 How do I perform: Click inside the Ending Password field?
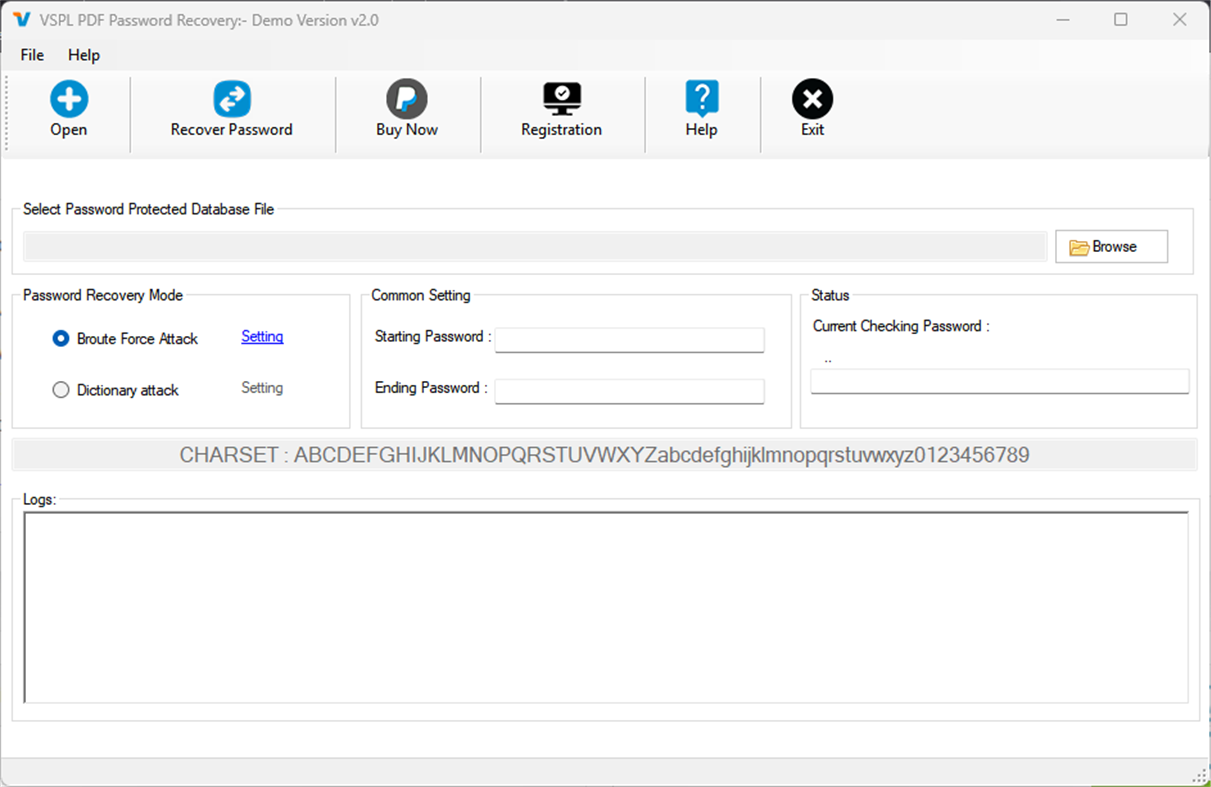click(629, 391)
